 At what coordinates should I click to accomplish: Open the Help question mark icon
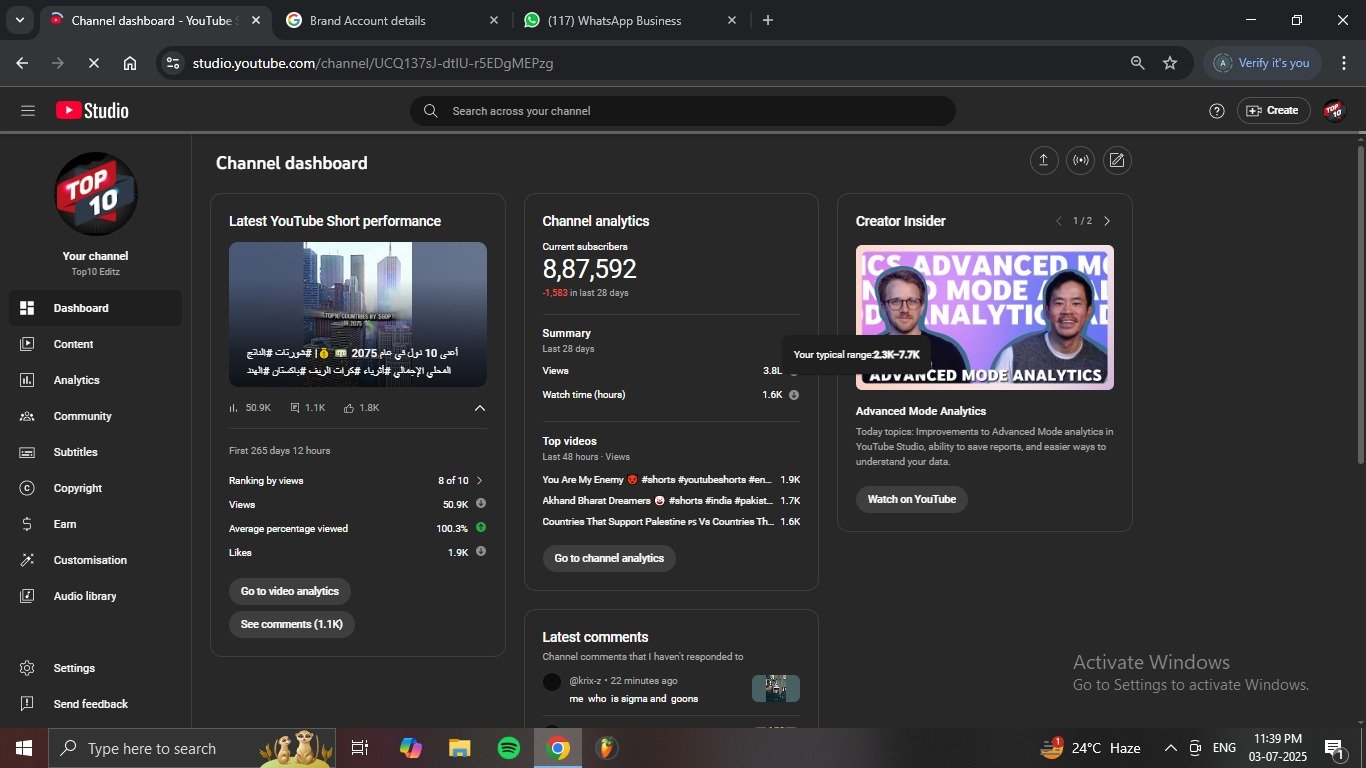pos(1217,111)
